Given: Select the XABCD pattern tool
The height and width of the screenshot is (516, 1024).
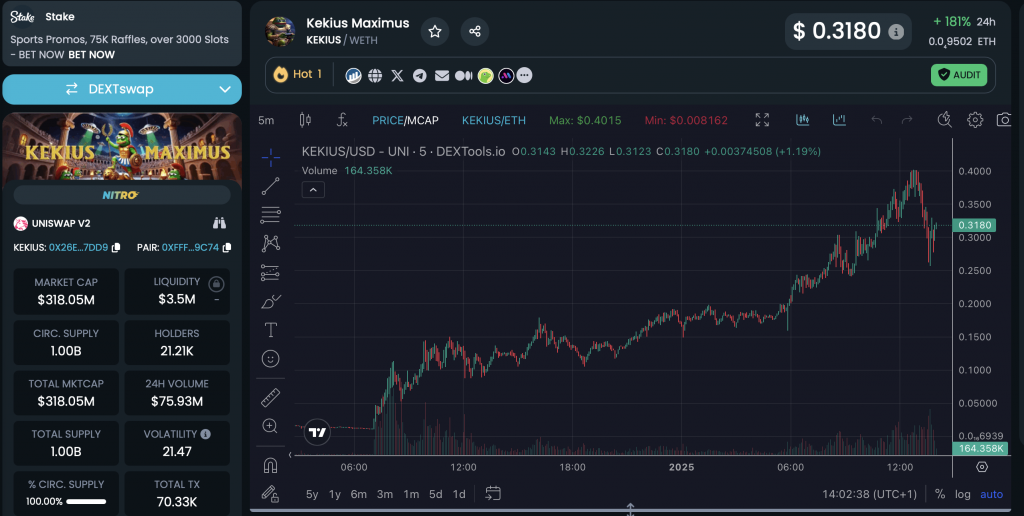Looking at the screenshot, I should (270, 244).
